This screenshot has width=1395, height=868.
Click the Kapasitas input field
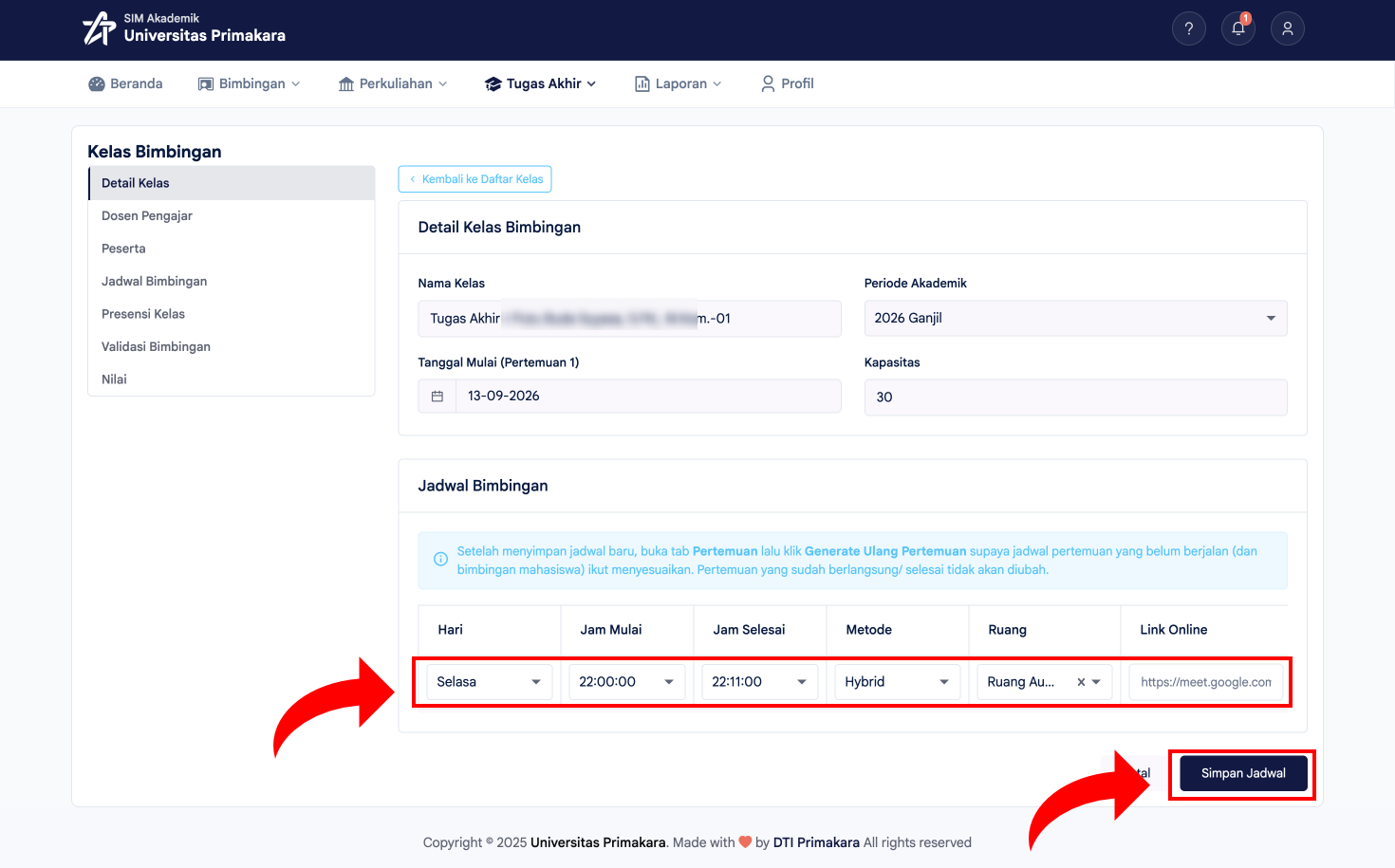[1075, 397]
